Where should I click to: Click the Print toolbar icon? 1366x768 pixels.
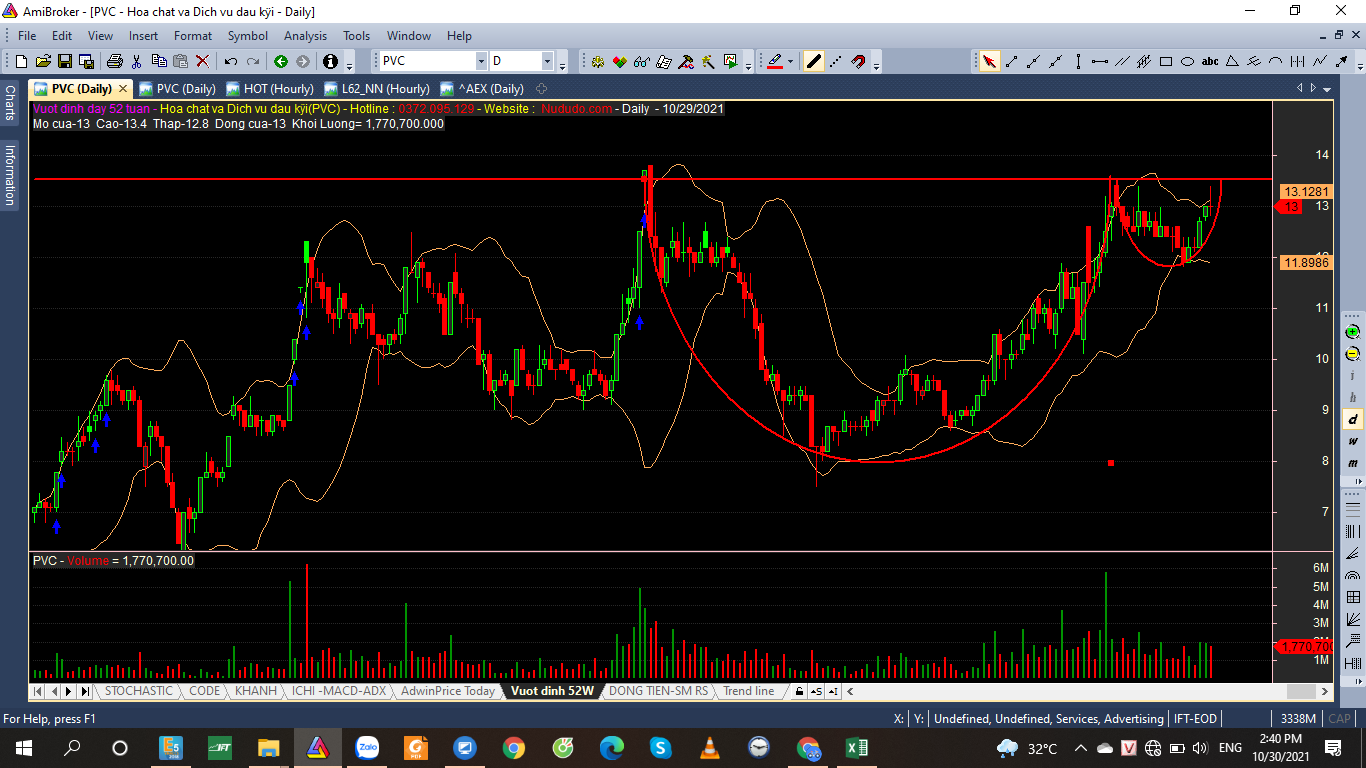(114, 61)
